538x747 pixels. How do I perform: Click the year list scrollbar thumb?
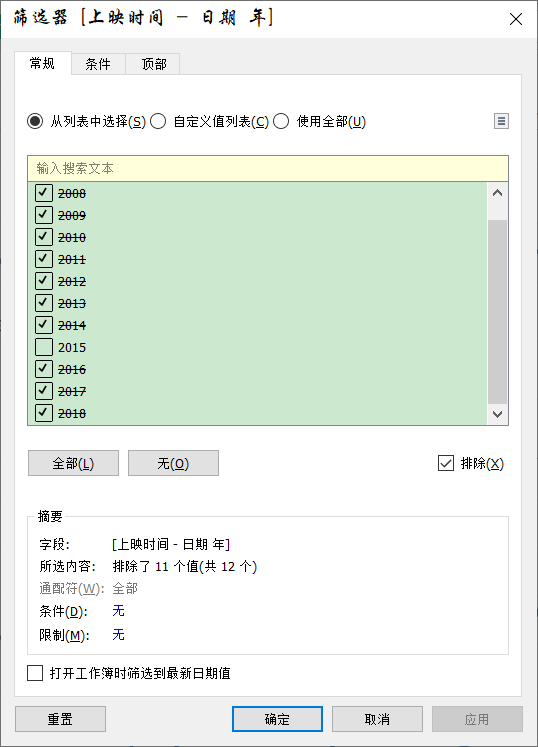[x=497, y=312]
